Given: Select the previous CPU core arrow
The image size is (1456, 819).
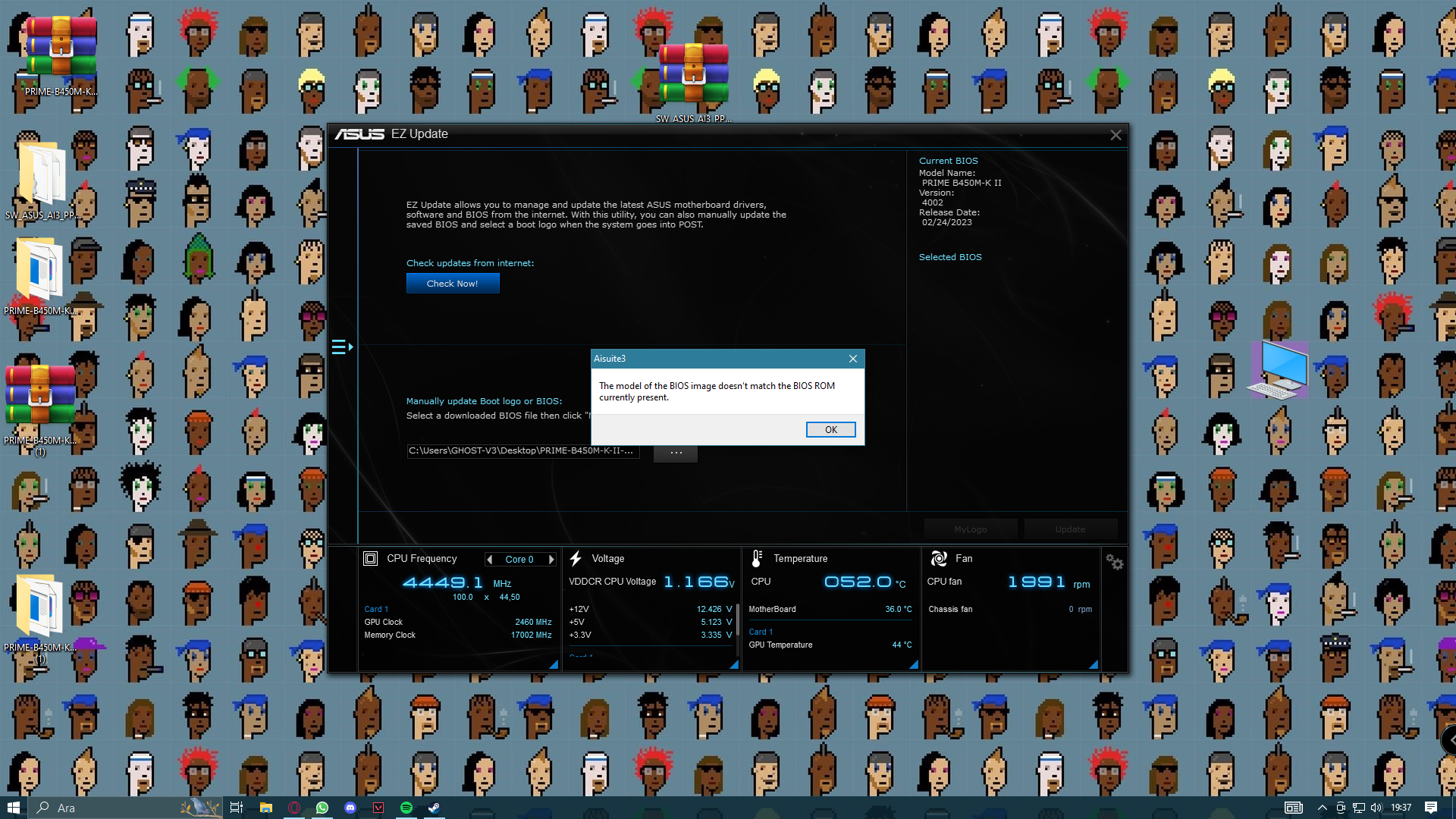Looking at the screenshot, I should (x=490, y=560).
